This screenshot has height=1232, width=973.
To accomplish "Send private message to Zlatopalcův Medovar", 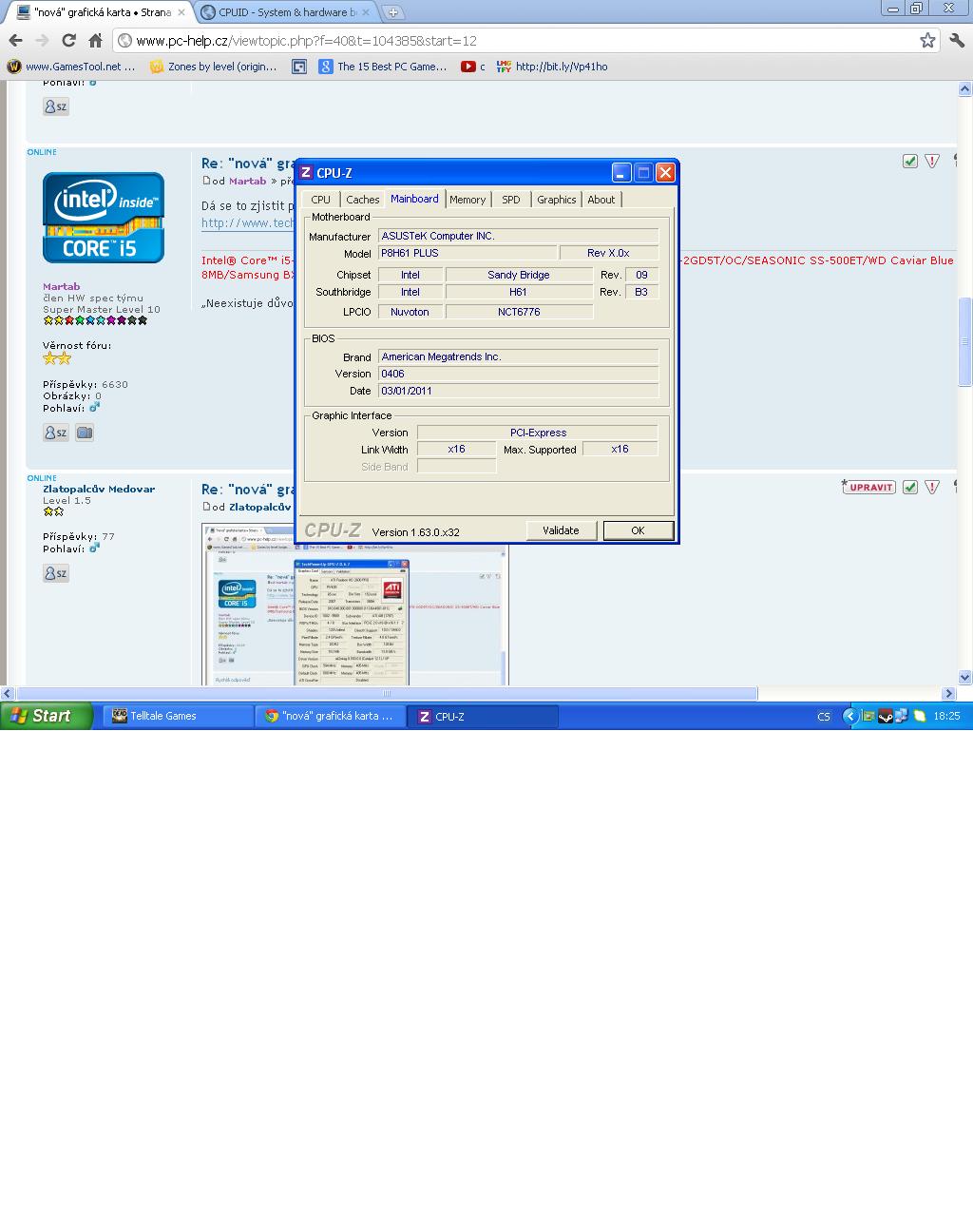I will pos(56,573).
